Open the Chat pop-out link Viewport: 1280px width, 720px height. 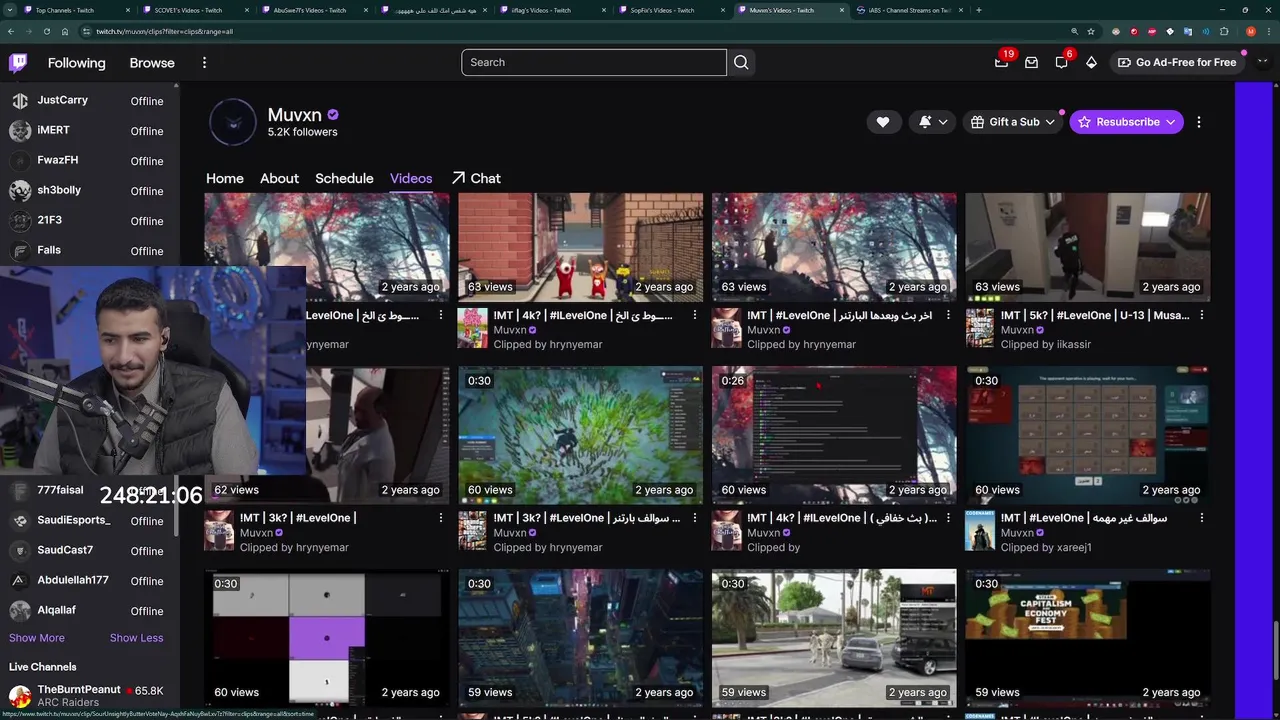(476, 178)
